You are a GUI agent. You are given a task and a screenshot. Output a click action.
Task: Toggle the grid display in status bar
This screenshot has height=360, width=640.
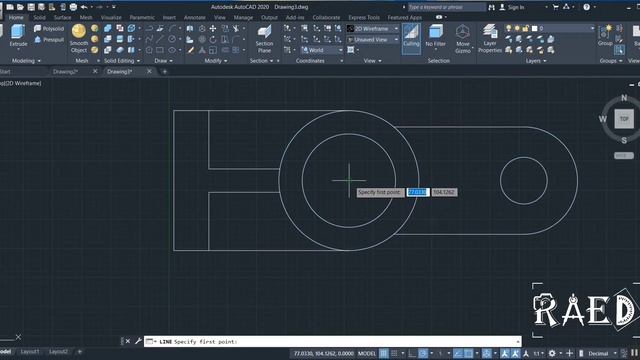coord(384,353)
